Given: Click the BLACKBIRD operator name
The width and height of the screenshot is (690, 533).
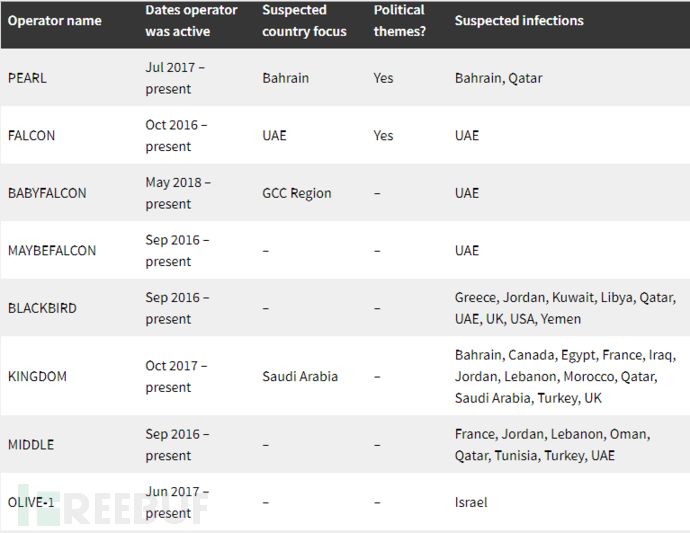Looking at the screenshot, I should [x=42, y=308].
